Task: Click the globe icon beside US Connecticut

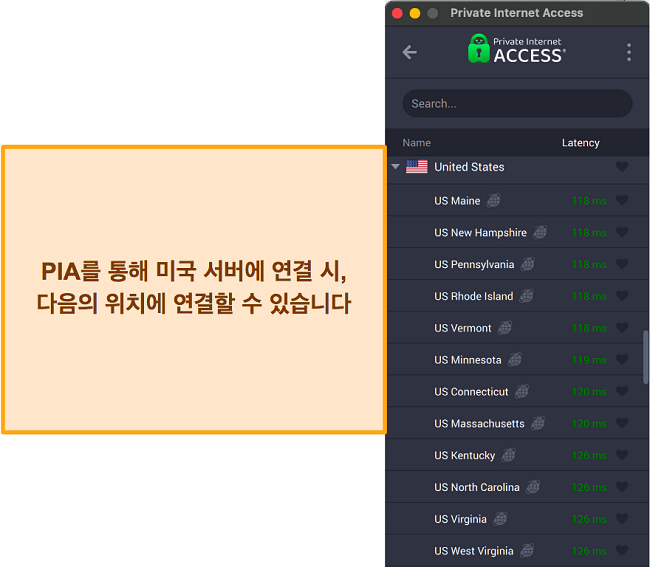Action: click(521, 391)
